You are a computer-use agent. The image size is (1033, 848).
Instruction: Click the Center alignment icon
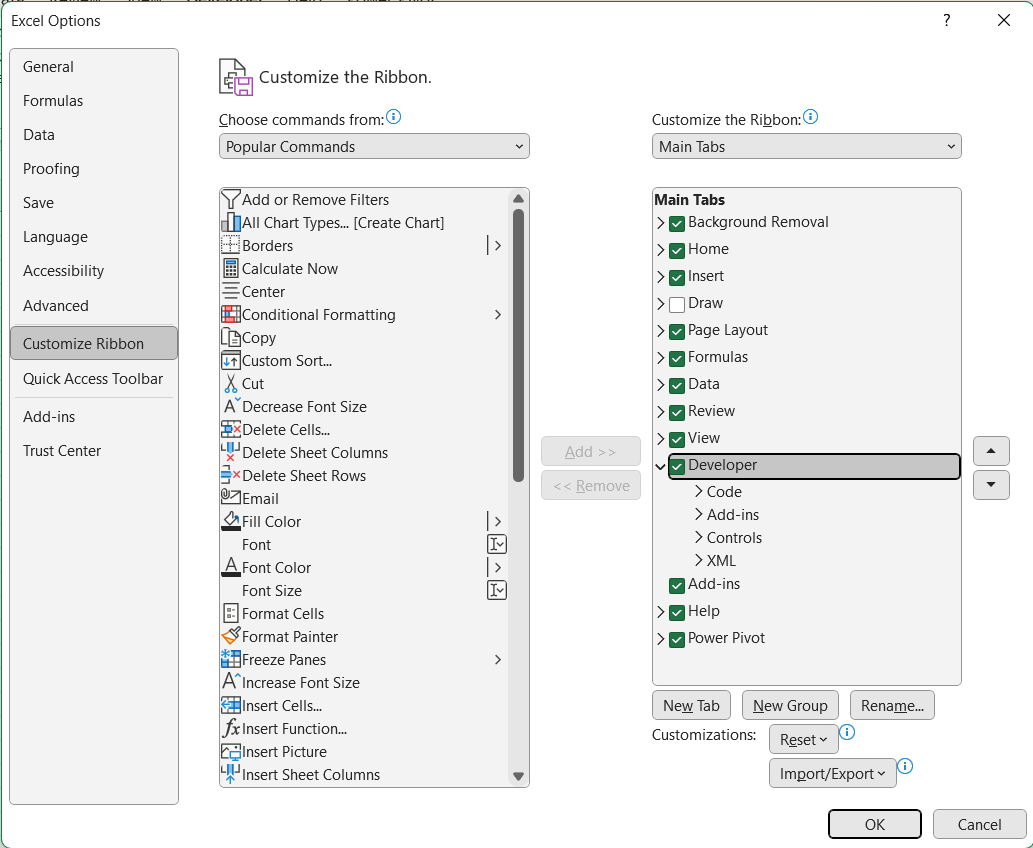231,291
